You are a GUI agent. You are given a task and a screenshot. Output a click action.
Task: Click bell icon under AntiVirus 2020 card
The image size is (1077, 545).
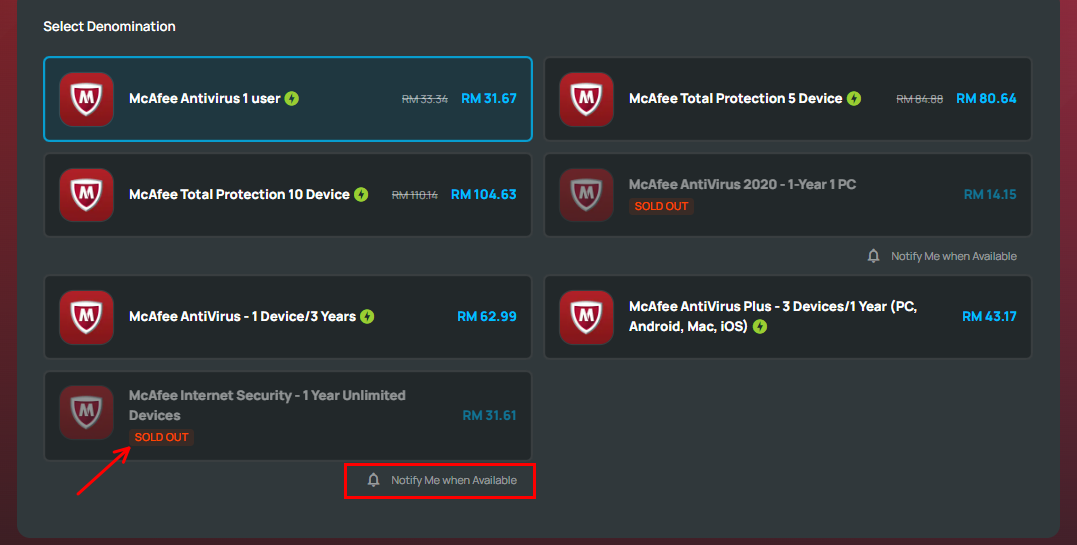873,256
